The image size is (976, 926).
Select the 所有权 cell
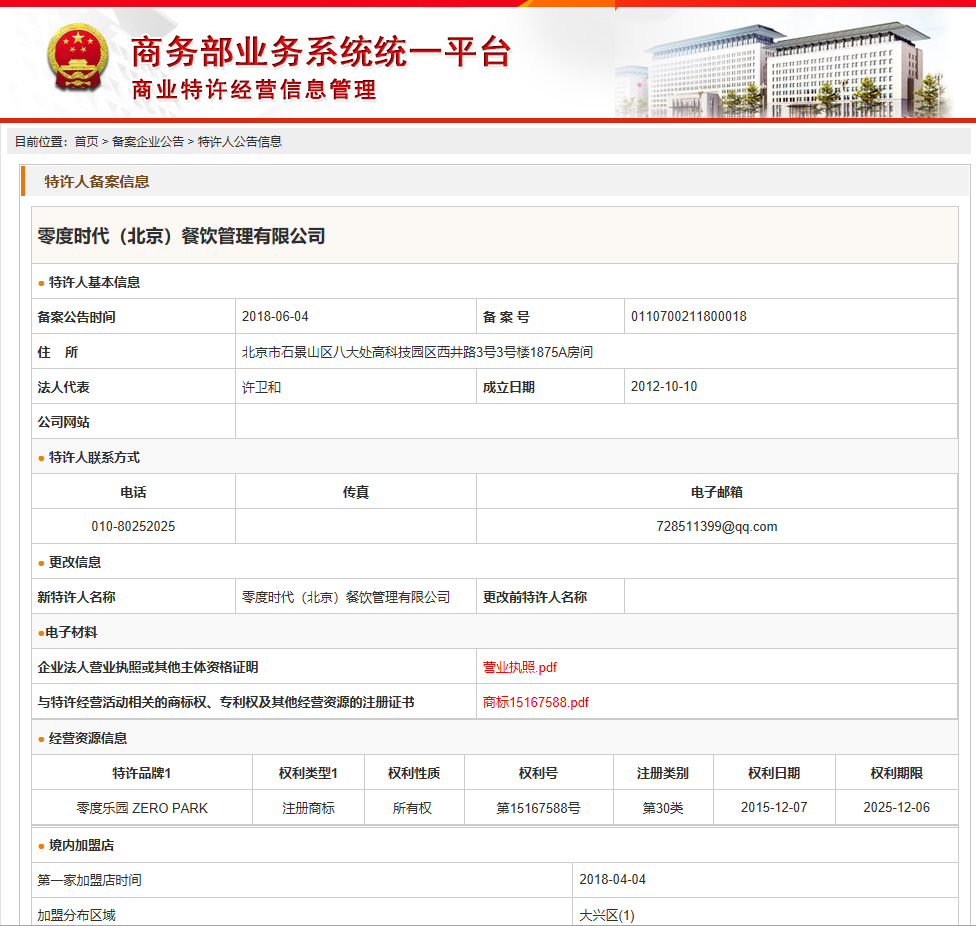412,808
